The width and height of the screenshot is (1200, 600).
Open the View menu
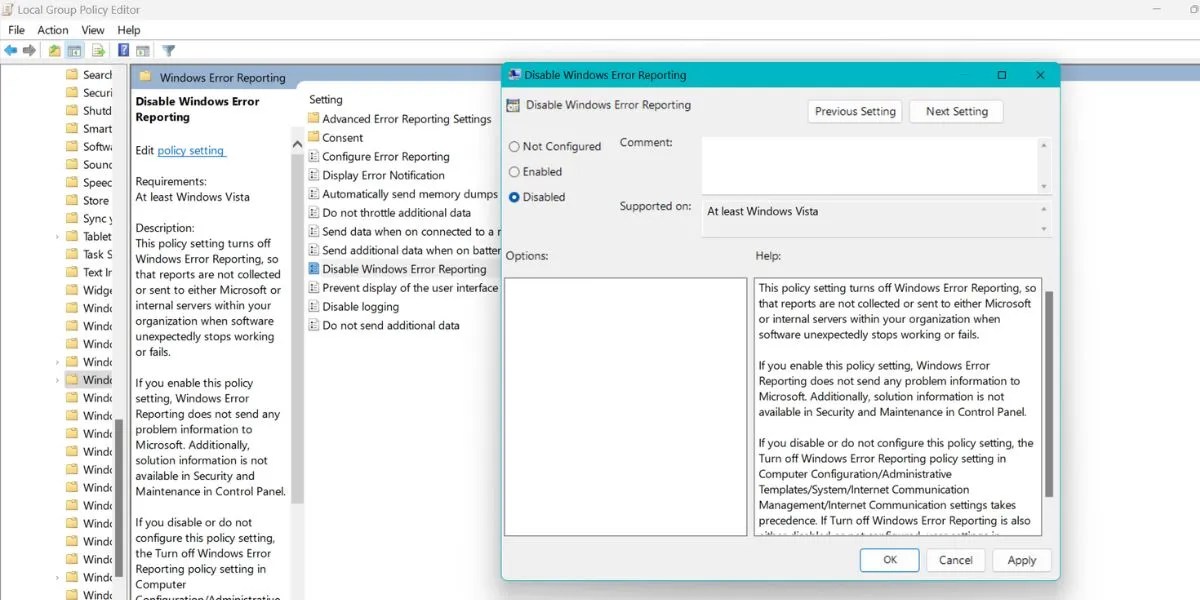tap(92, 30)
